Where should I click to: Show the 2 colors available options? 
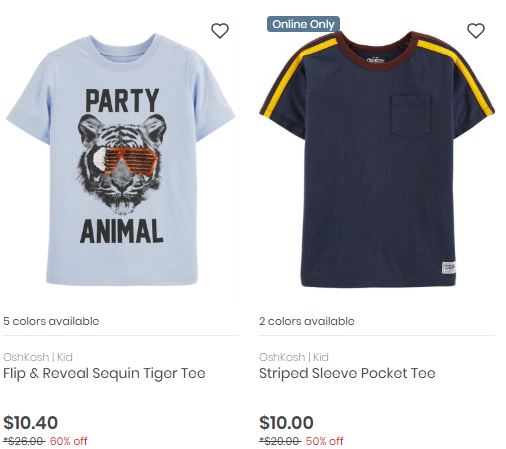[x=307, y=321]
